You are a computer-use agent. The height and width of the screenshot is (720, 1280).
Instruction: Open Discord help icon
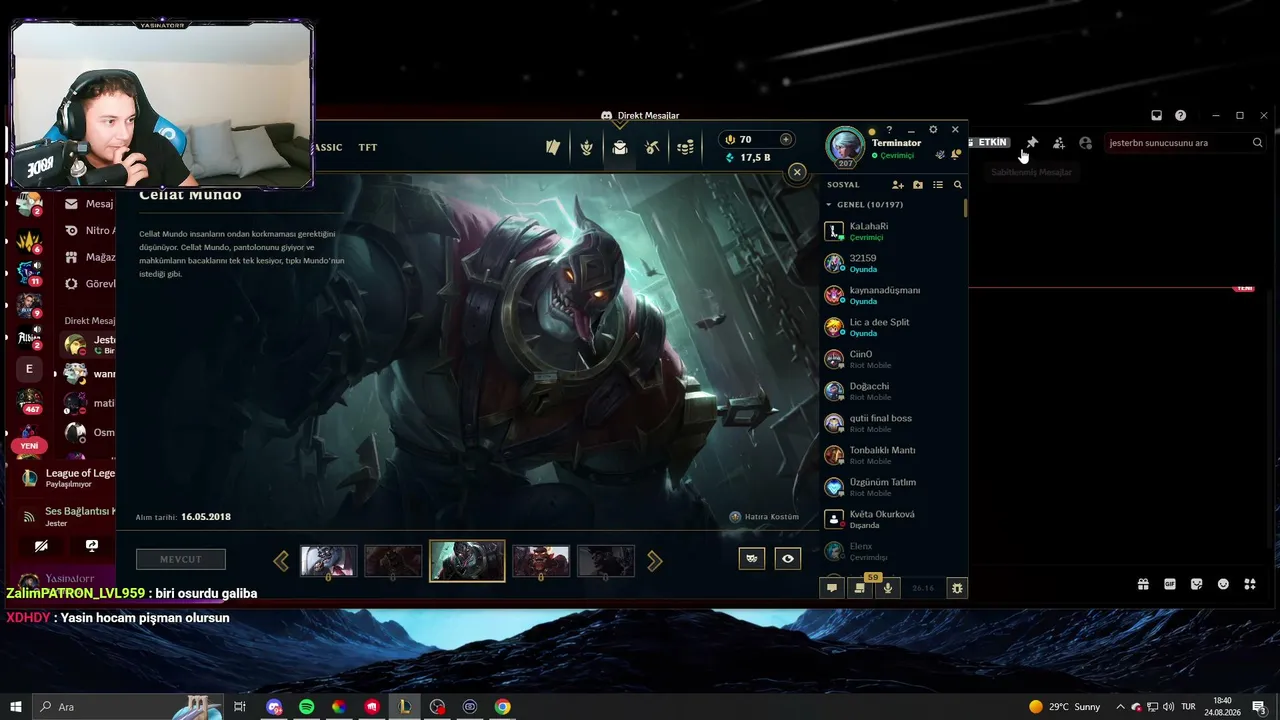point(1181,116)
